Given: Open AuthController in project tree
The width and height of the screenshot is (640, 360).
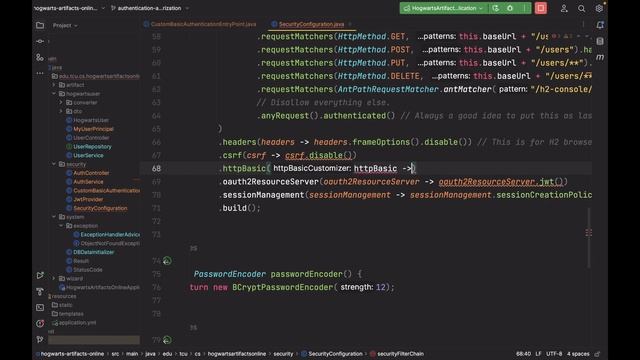Looking at the screenshot, I should tap(91, 173).
